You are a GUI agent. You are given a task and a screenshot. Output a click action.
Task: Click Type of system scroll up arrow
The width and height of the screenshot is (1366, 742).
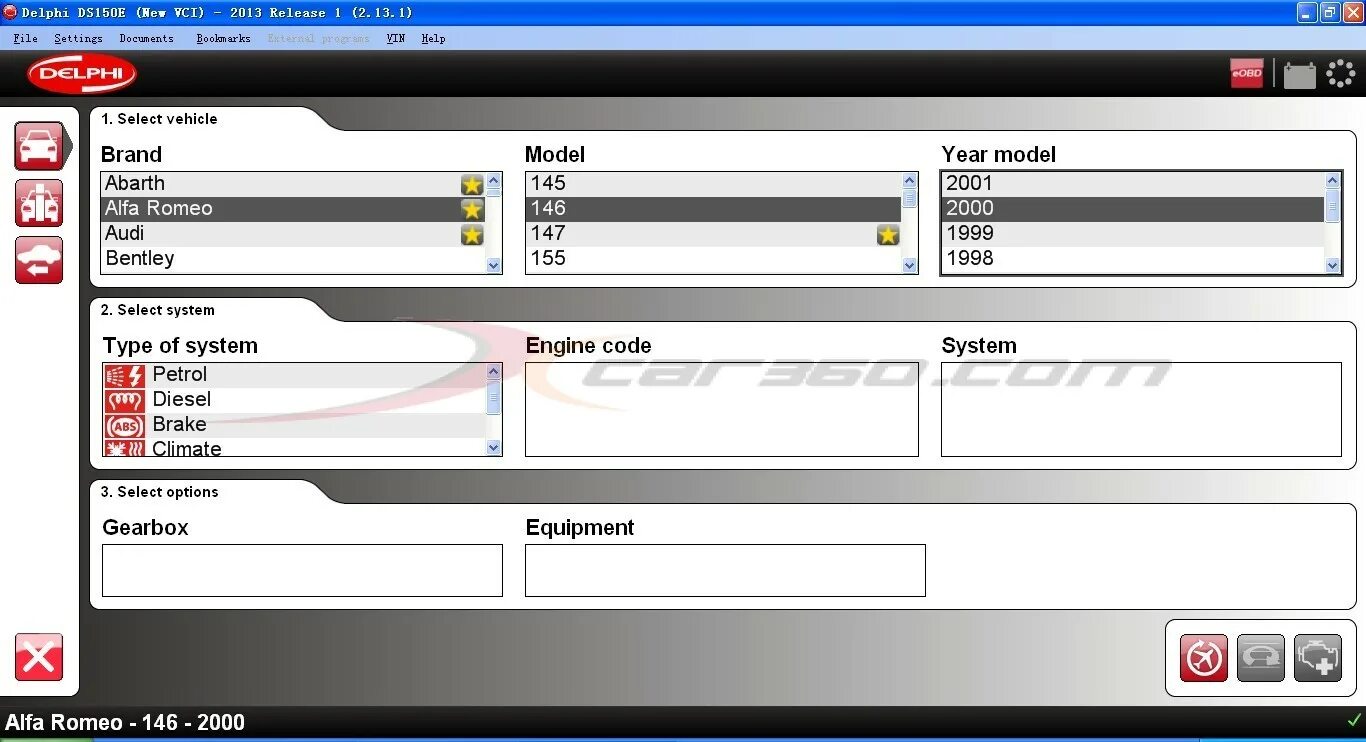pyautogui.click(x=493, y=372)
